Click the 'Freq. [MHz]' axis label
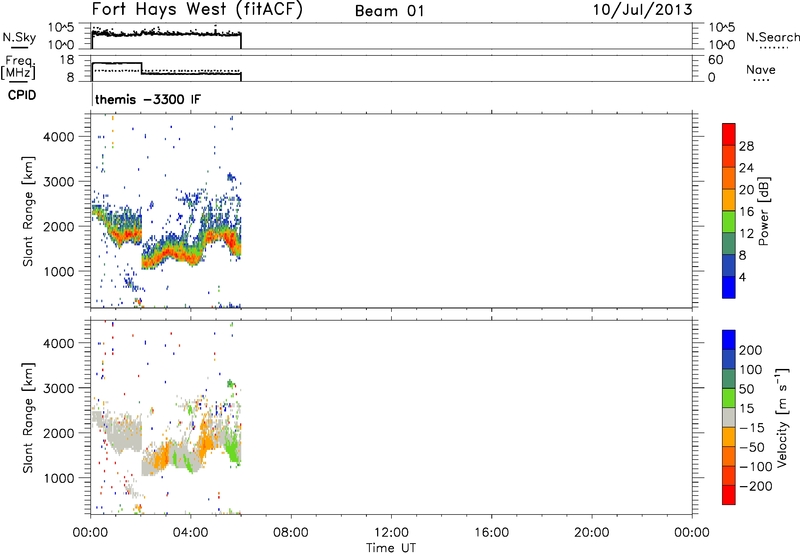The image size is (800, 554). (x=18, y=68)
